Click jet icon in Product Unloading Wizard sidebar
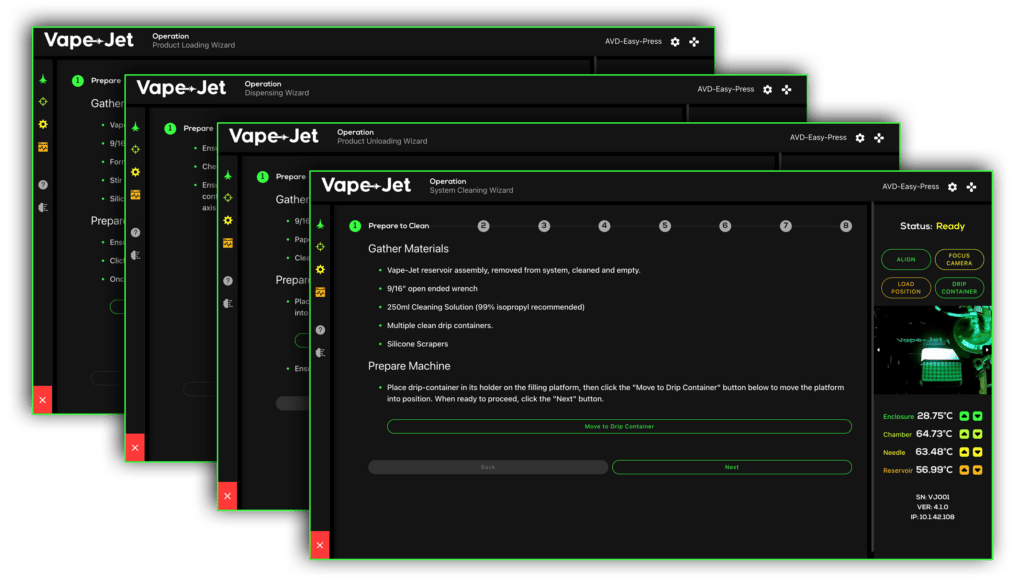Viewport: 1024px width, 588px height. [228, 175]
